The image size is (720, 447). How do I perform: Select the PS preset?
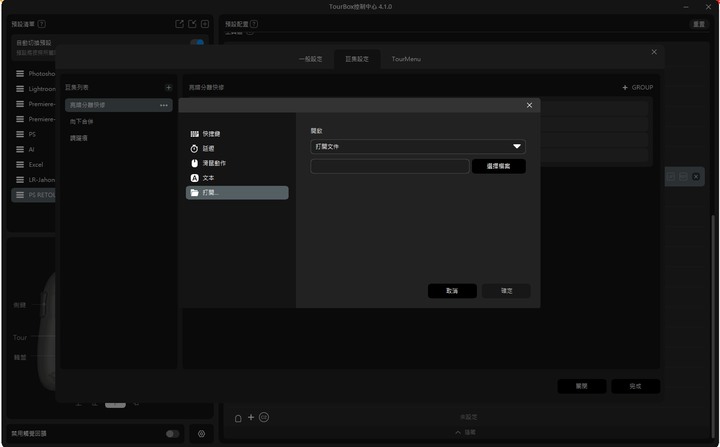34,134
